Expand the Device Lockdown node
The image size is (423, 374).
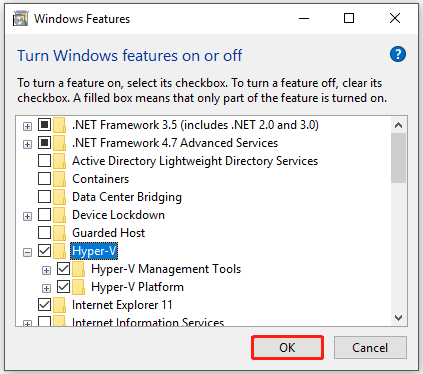pyautogui.click(x=27, y=217)
